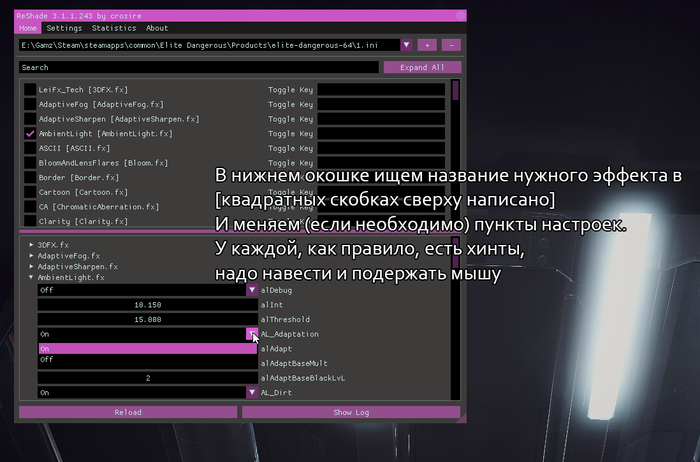The image size is (700, 462).
Task: Click the alInt value slider field
Action: pos(147,305)
